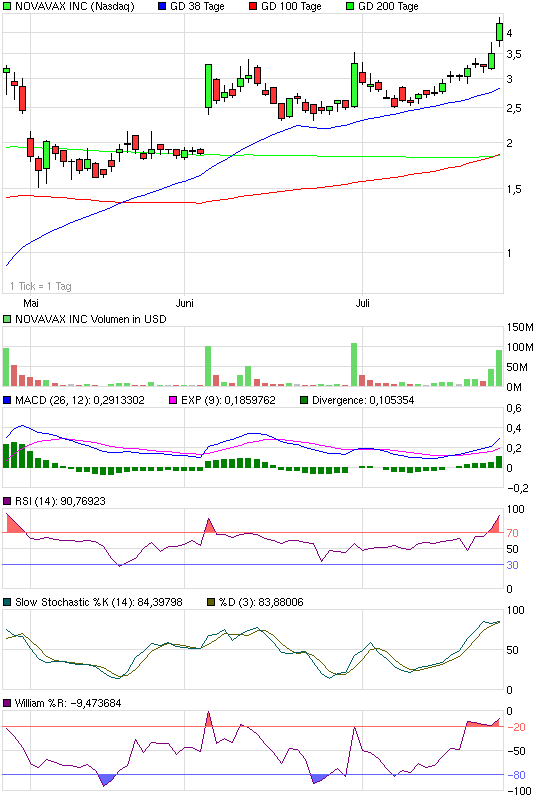Click the 'EXP (9): 0,1859762' text
Screen dimensions: 545x799
pos(228,401)
